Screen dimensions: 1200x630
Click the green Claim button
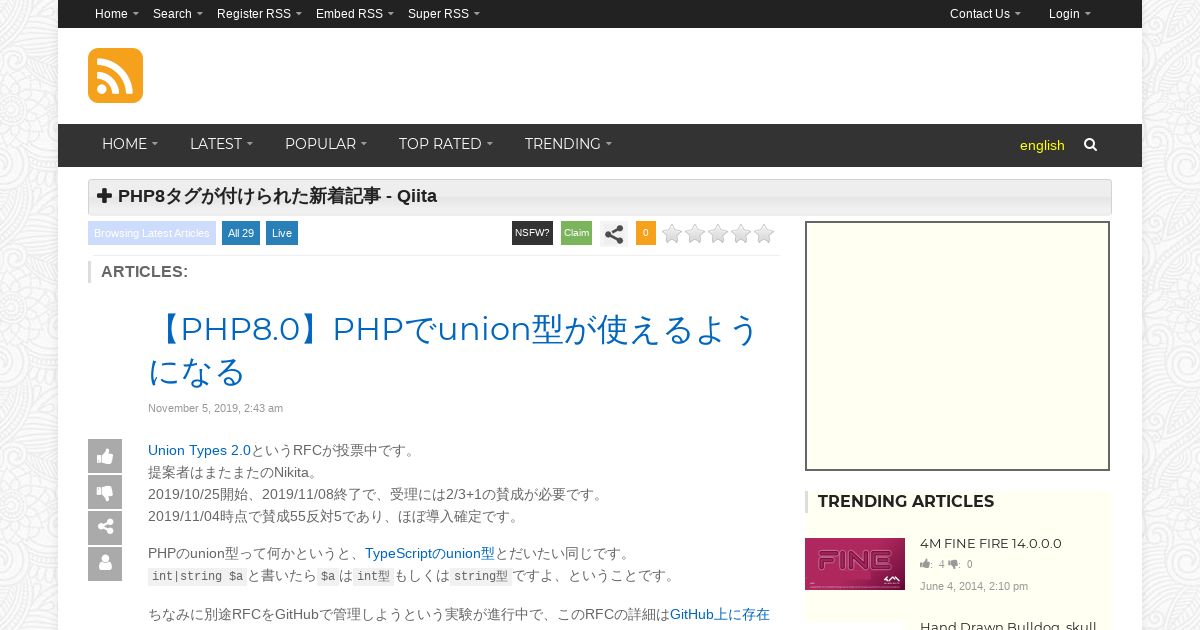(x=576, y=233)
